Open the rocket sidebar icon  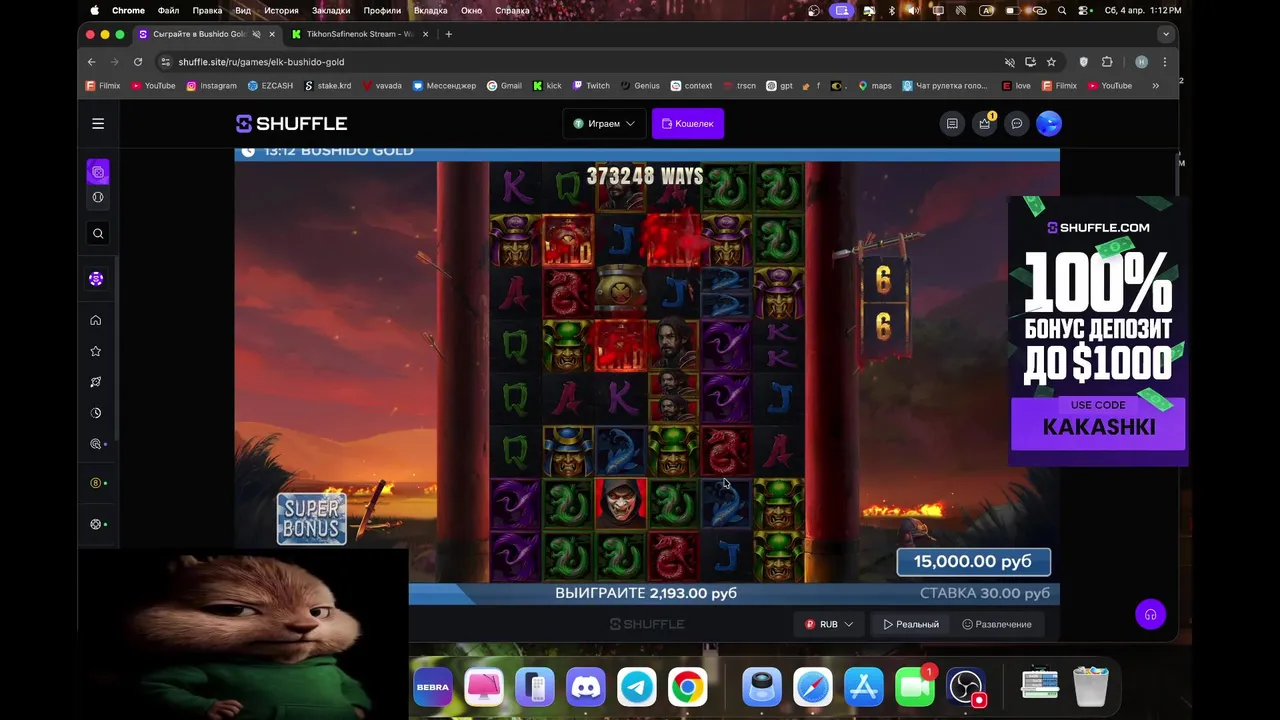click(96, 382)
